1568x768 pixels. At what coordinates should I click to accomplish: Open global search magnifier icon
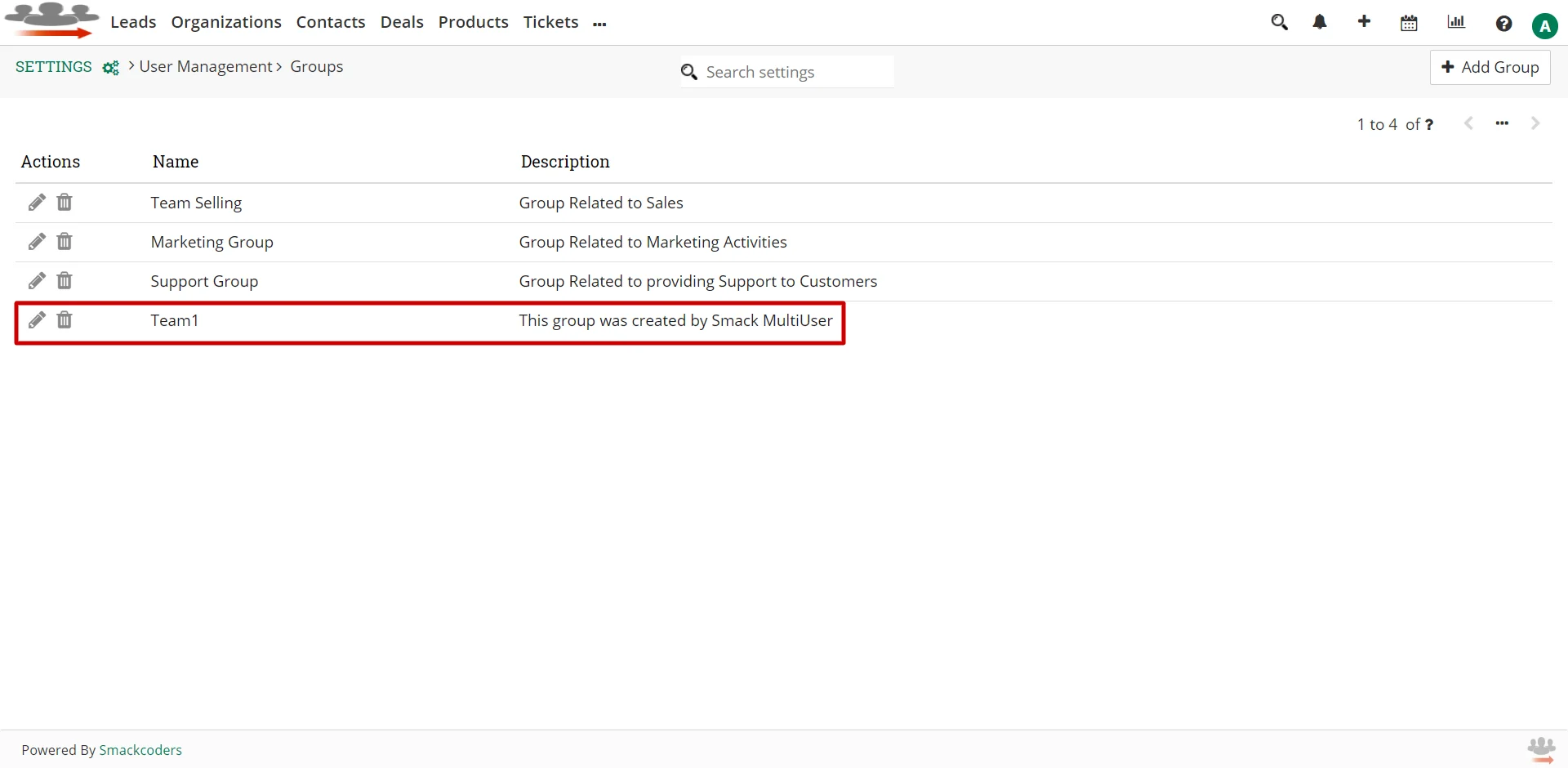tap(1279, 23)
